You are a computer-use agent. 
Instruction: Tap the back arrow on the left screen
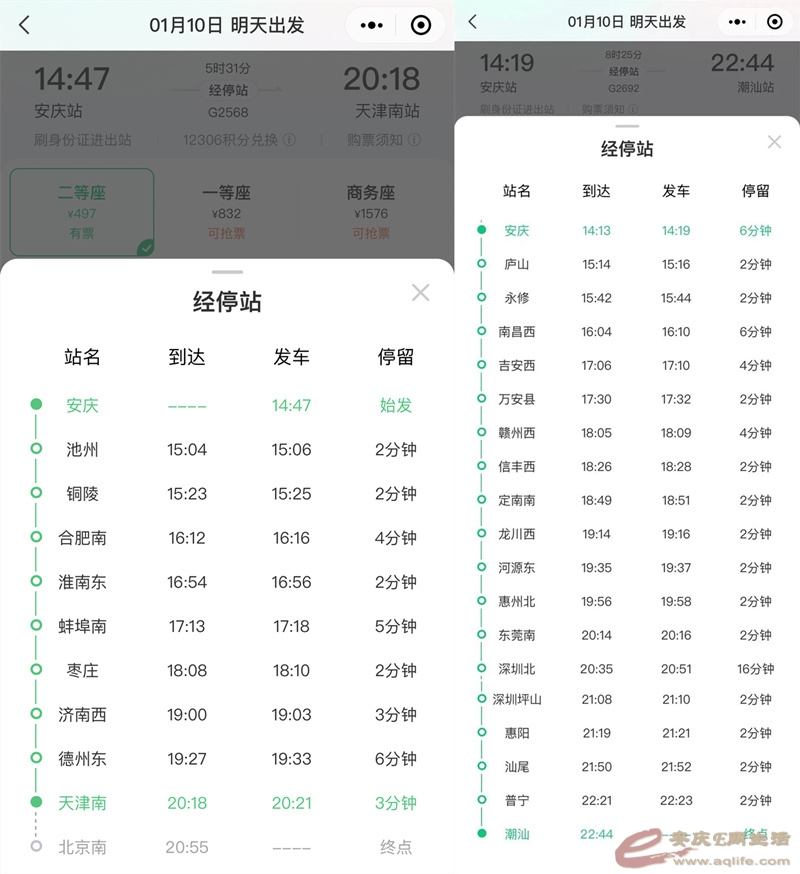25,26
